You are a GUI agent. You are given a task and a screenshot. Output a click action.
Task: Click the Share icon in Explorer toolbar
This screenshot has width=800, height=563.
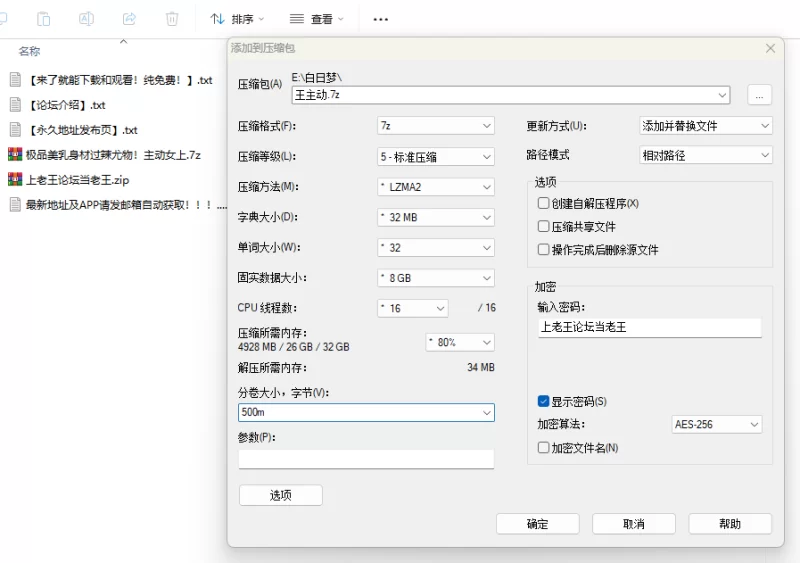click(x=129, y=19)
